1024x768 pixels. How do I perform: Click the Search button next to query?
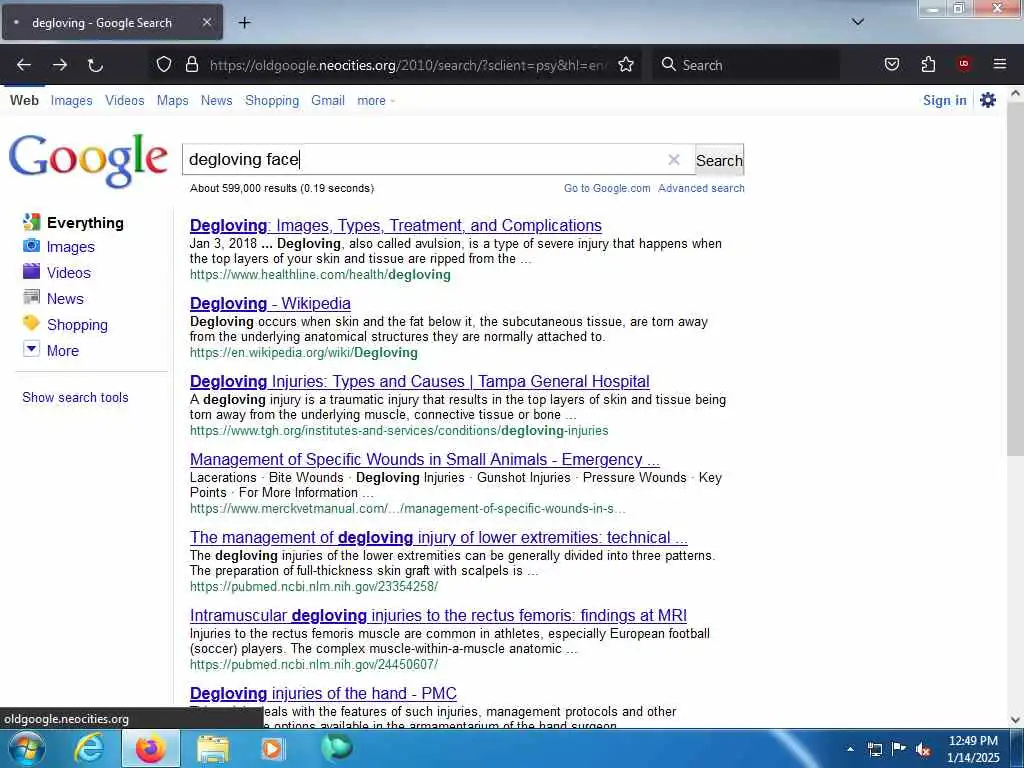tap(719, 160)
